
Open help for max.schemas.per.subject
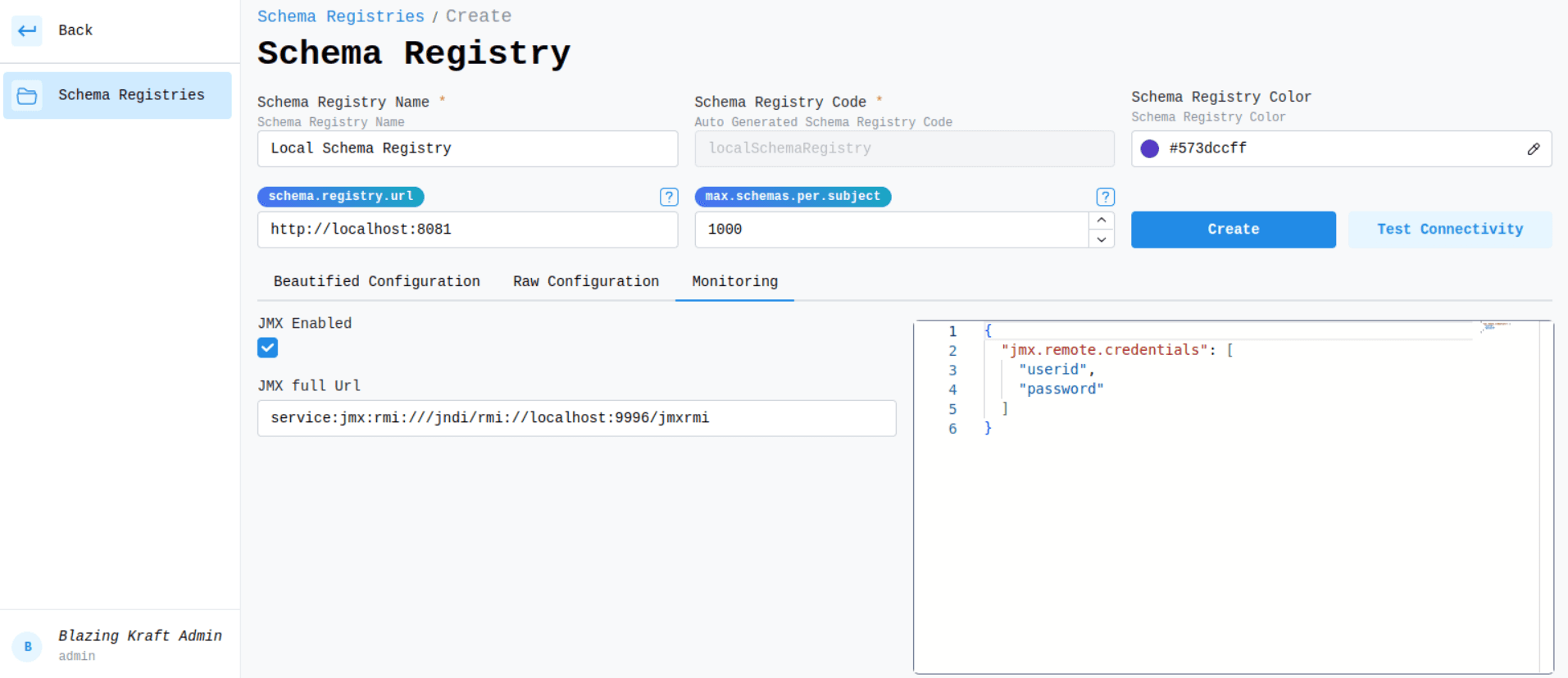1105,197
